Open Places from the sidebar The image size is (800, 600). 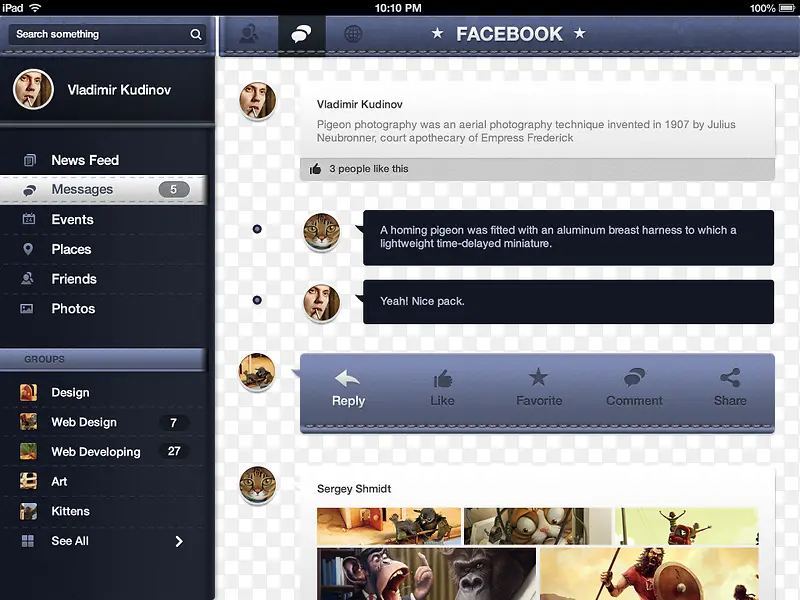coord(71,249)
